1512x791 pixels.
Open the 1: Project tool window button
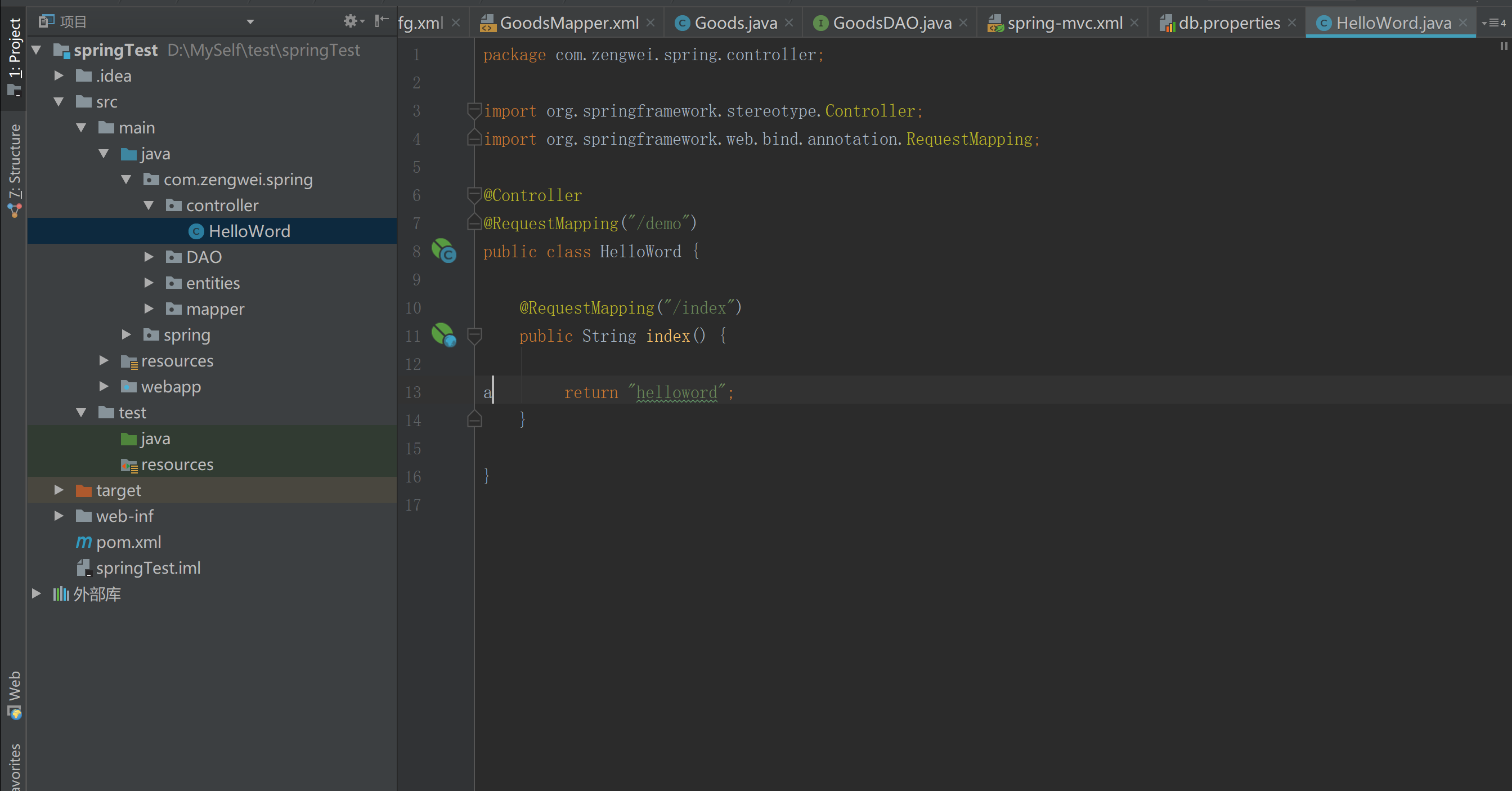pyautogui.click(x=14, y=56)
